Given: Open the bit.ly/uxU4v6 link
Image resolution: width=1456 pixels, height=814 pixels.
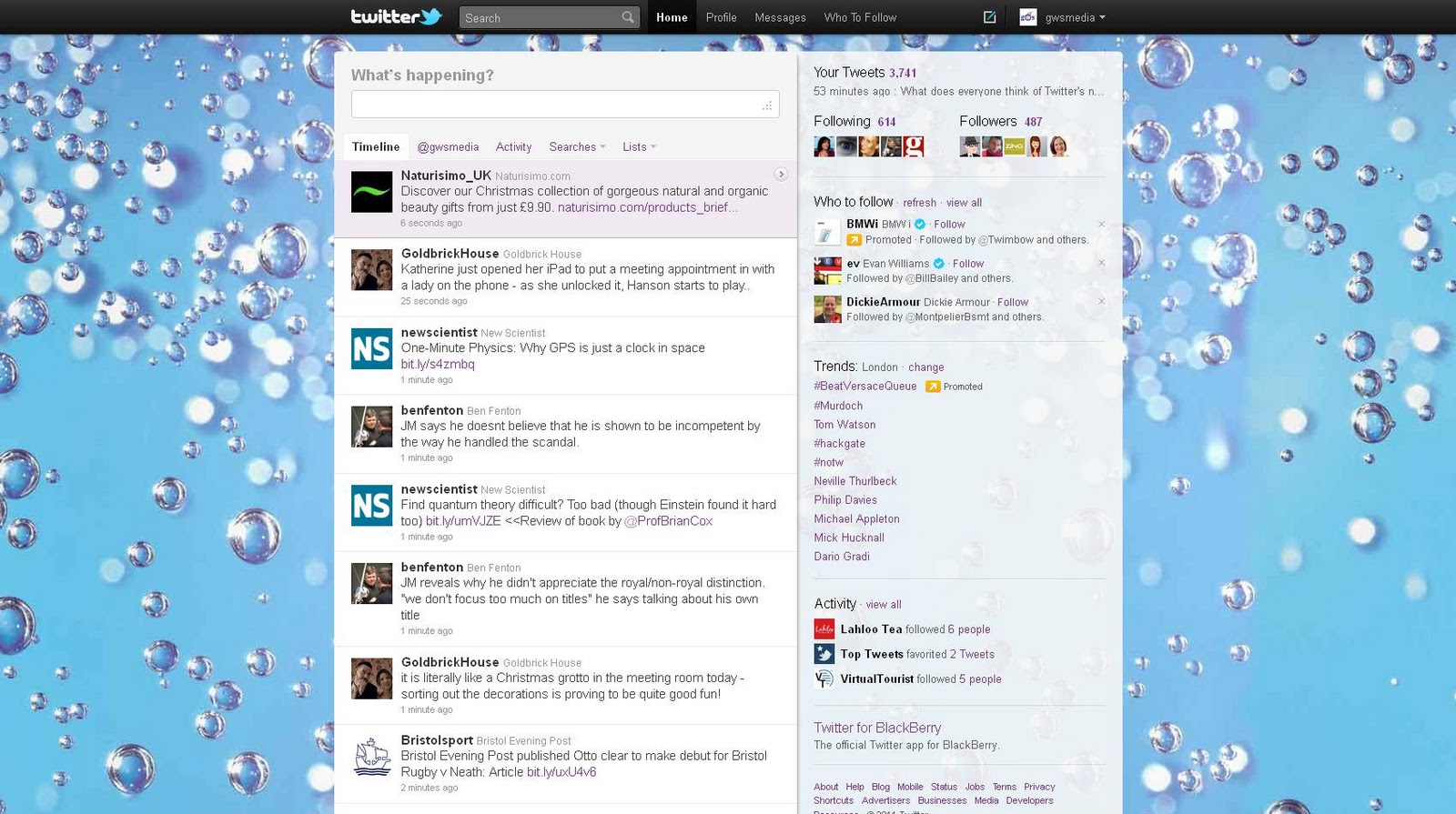Looking at the screenshot, I should point(561,772).
